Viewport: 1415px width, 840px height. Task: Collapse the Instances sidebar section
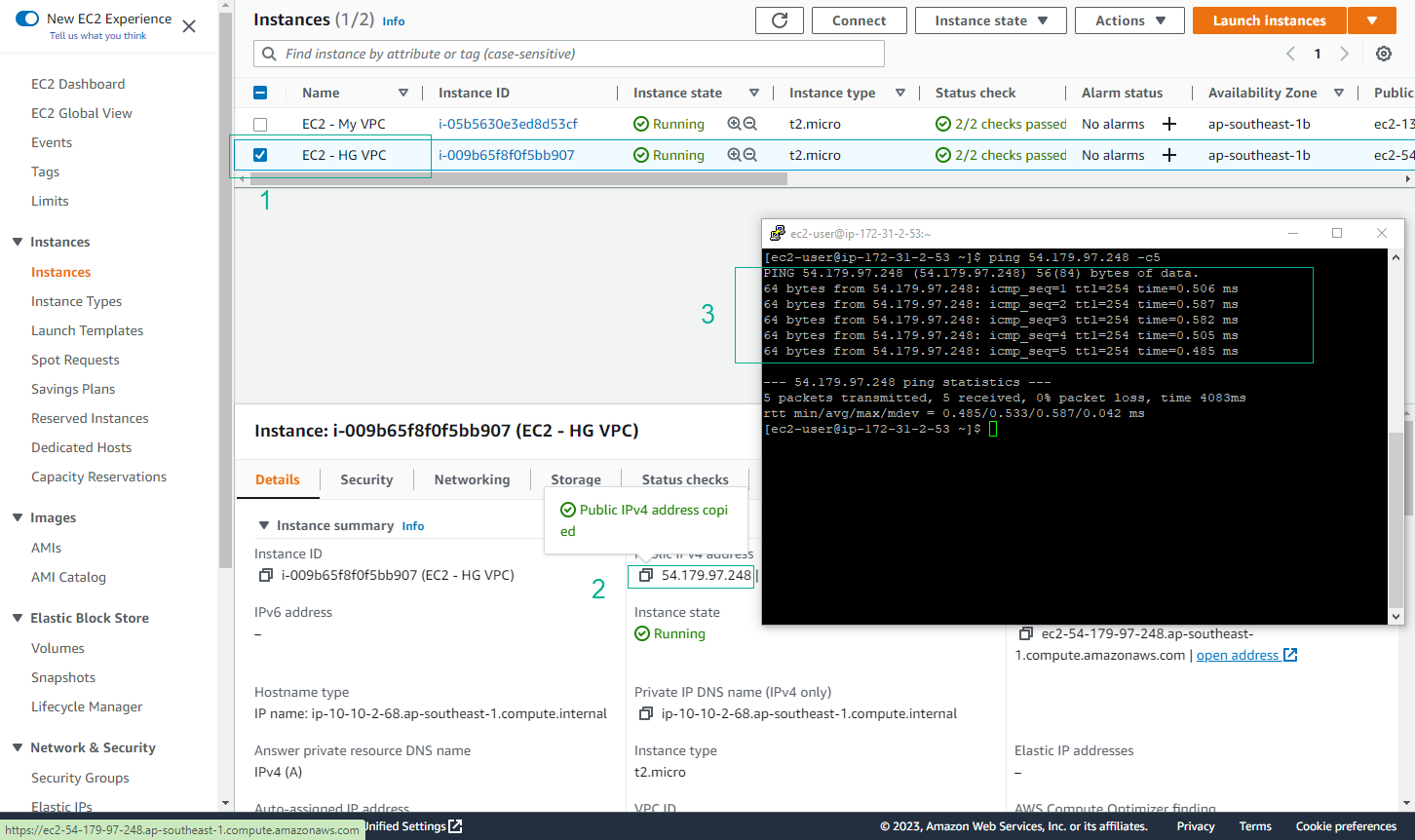(x=18, y=242)
